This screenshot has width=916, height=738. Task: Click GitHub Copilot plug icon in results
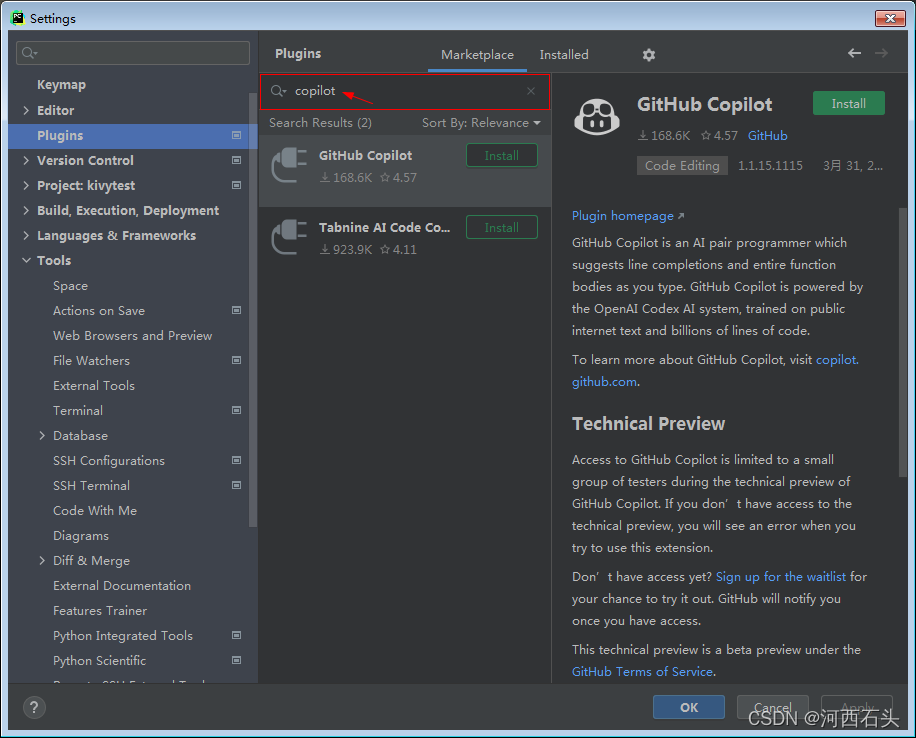coord(289,165)
